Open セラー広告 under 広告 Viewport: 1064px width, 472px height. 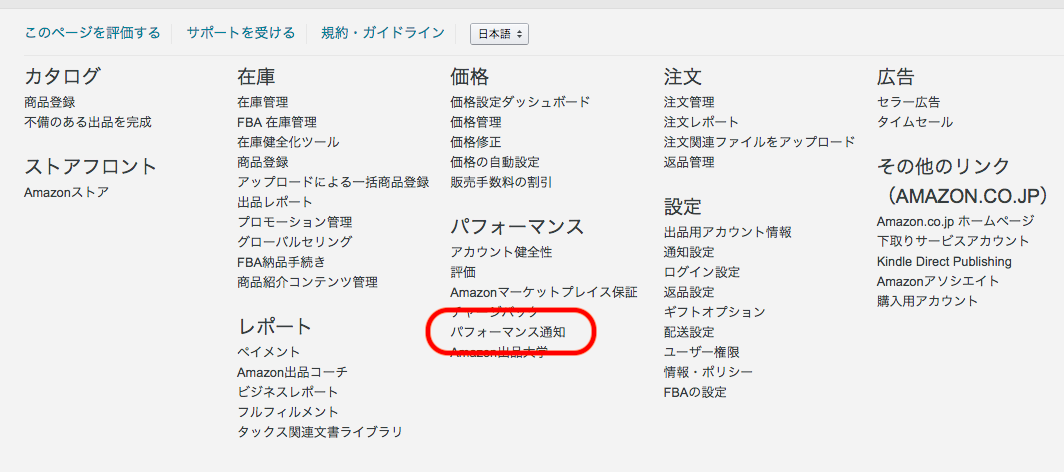(908, 102)
